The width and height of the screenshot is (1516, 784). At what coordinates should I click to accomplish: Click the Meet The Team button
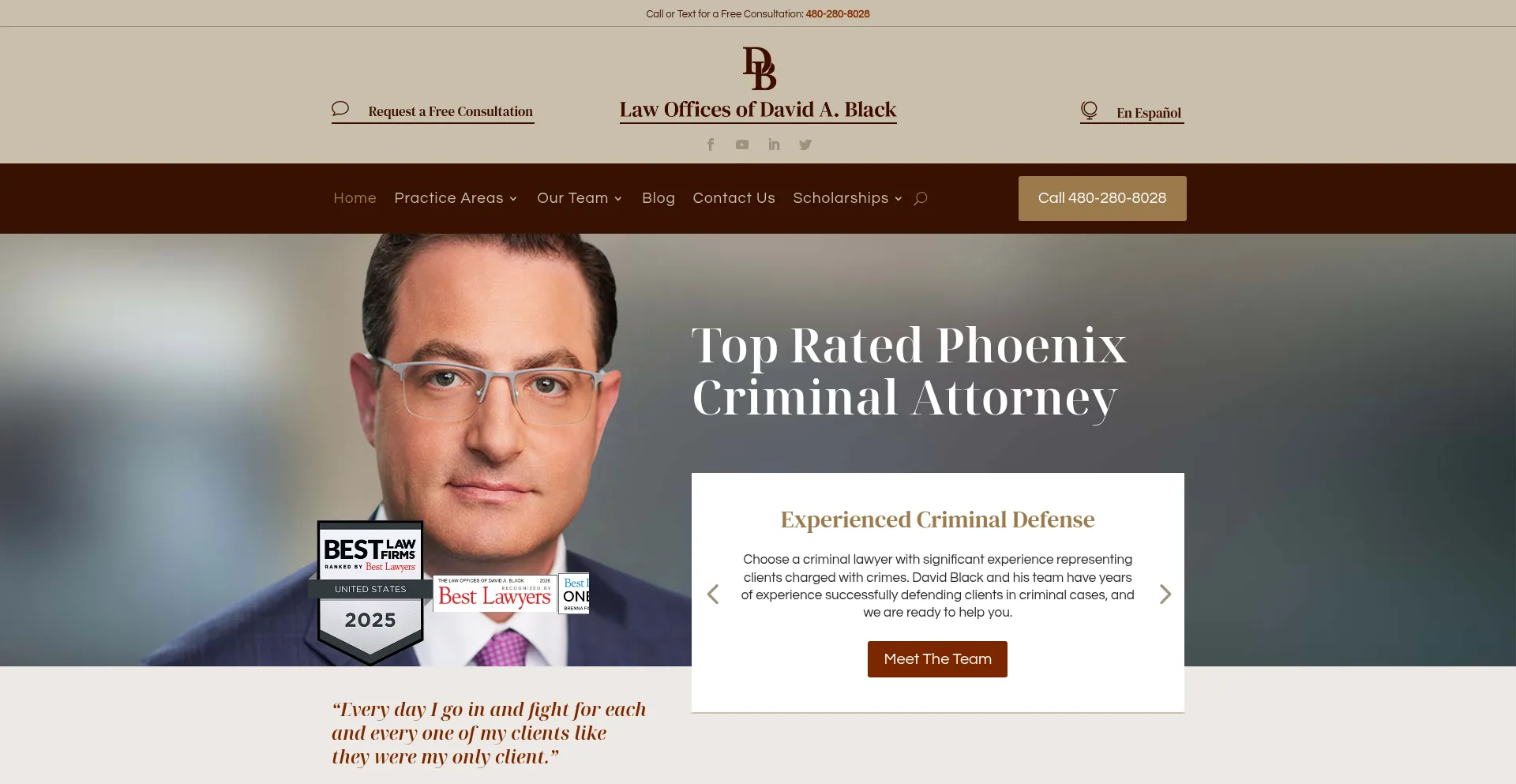point(937,659)
